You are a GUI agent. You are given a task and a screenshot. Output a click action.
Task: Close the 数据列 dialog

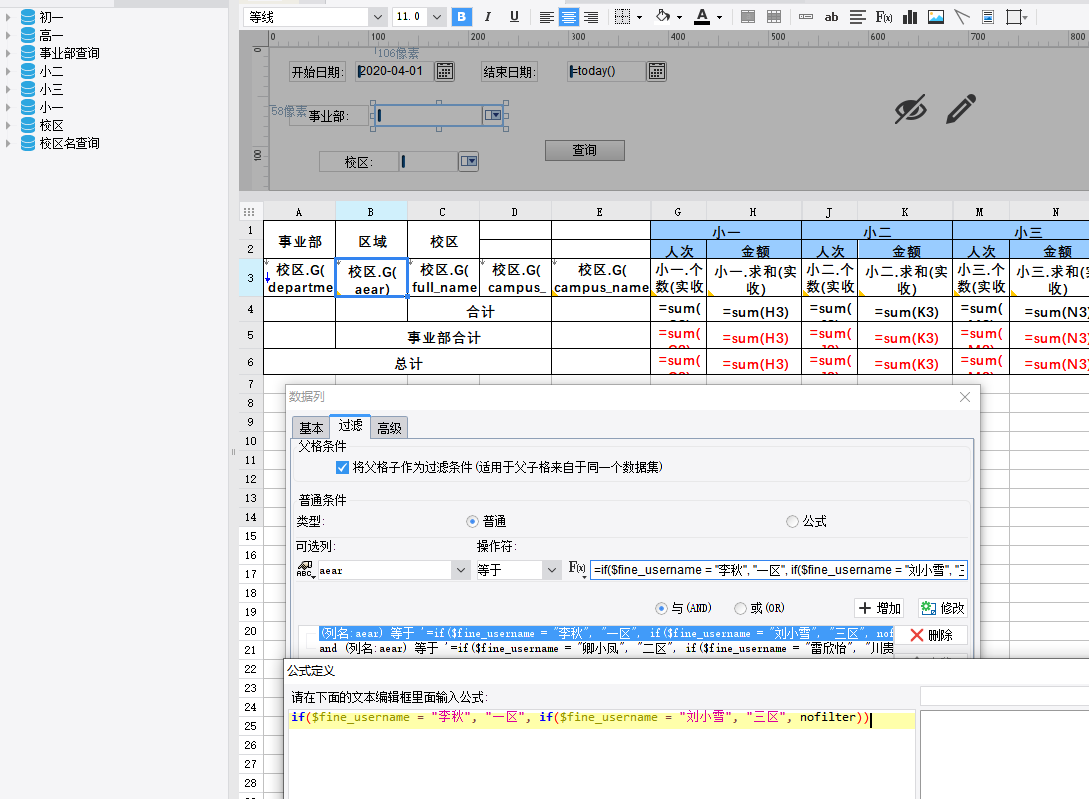(x=965, y=397)
